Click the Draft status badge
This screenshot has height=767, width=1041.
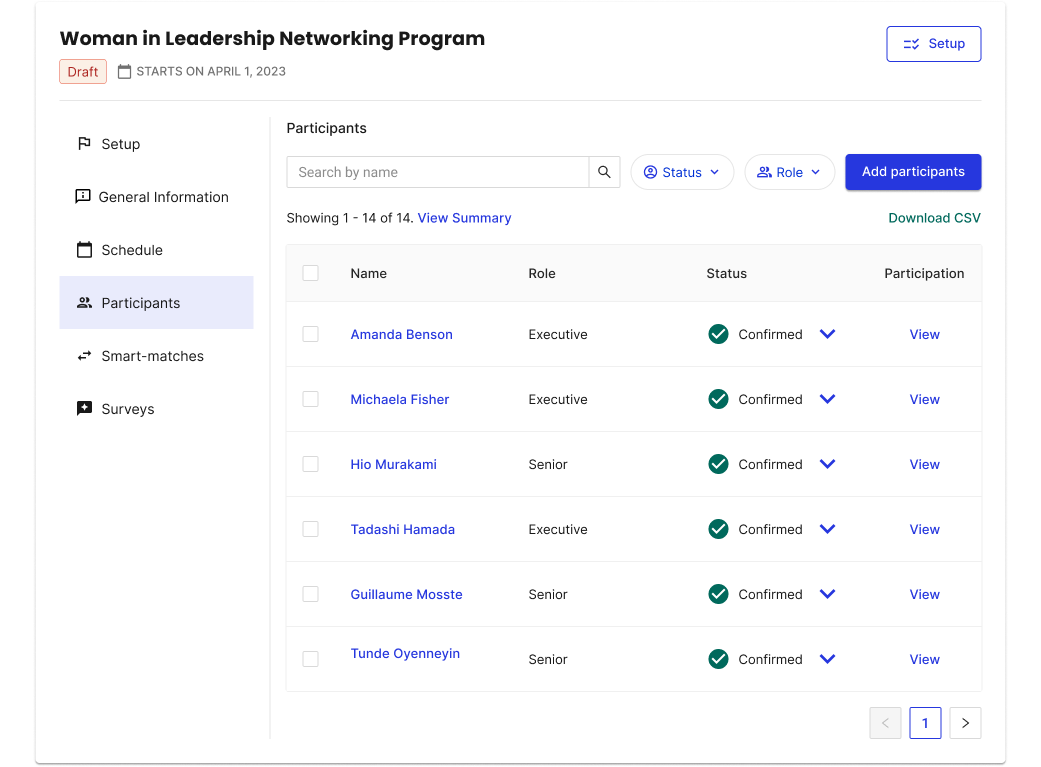[83, 72]
